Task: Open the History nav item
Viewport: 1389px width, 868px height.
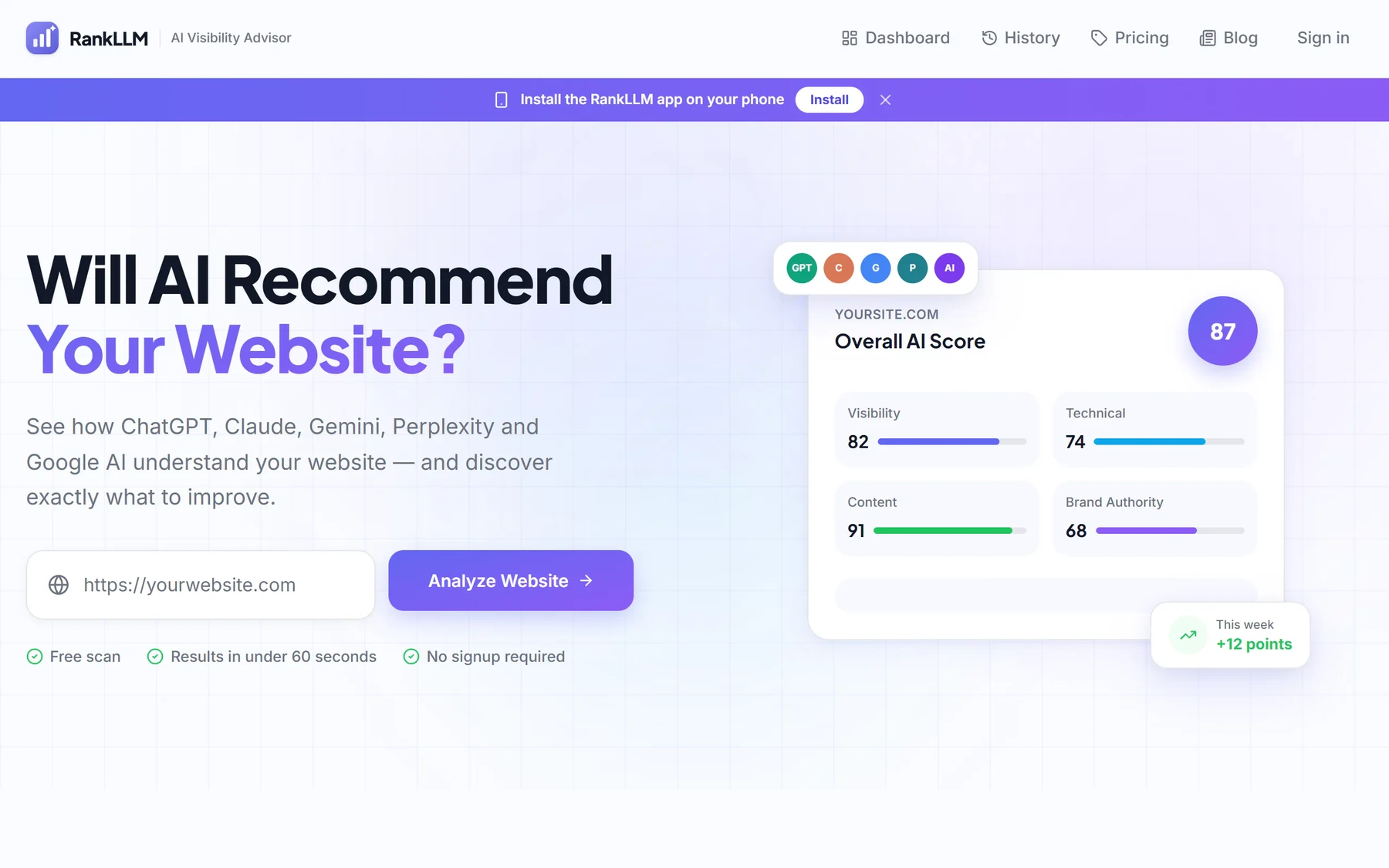Action: (x=1021, y=38)
